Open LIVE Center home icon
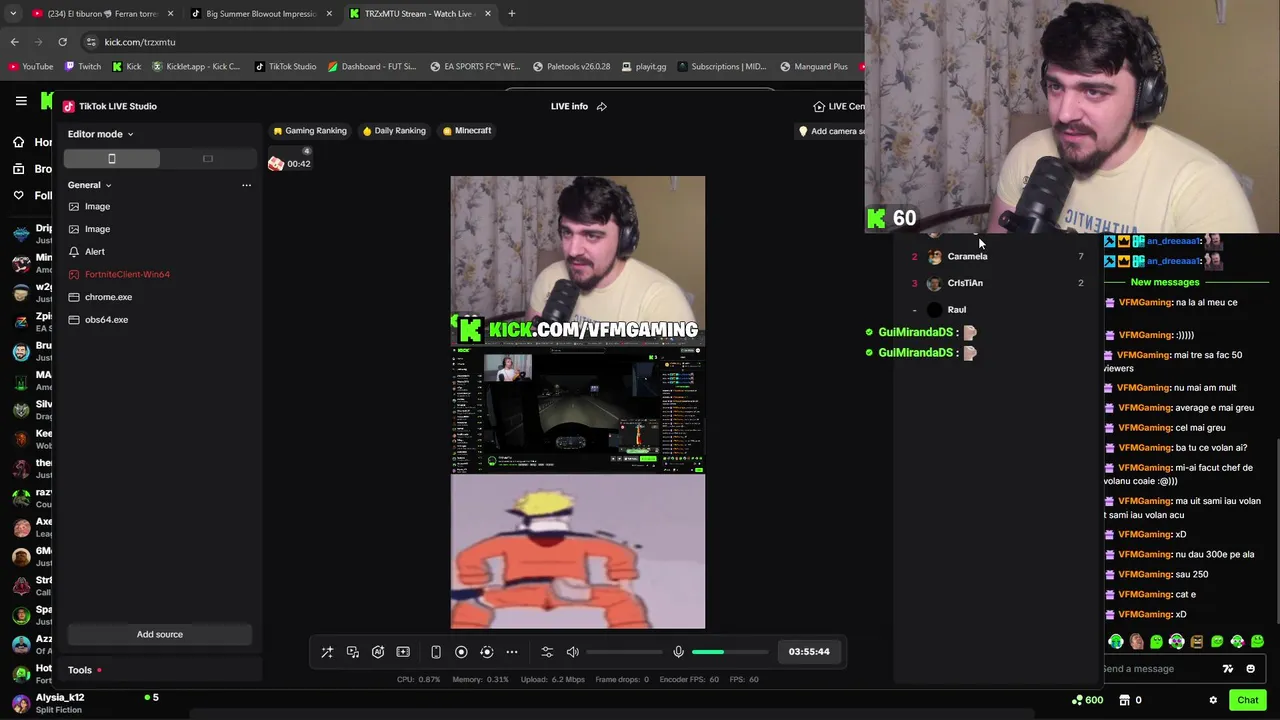The height and width of the screenshot is (720, 1280). [x=819, y=106]
